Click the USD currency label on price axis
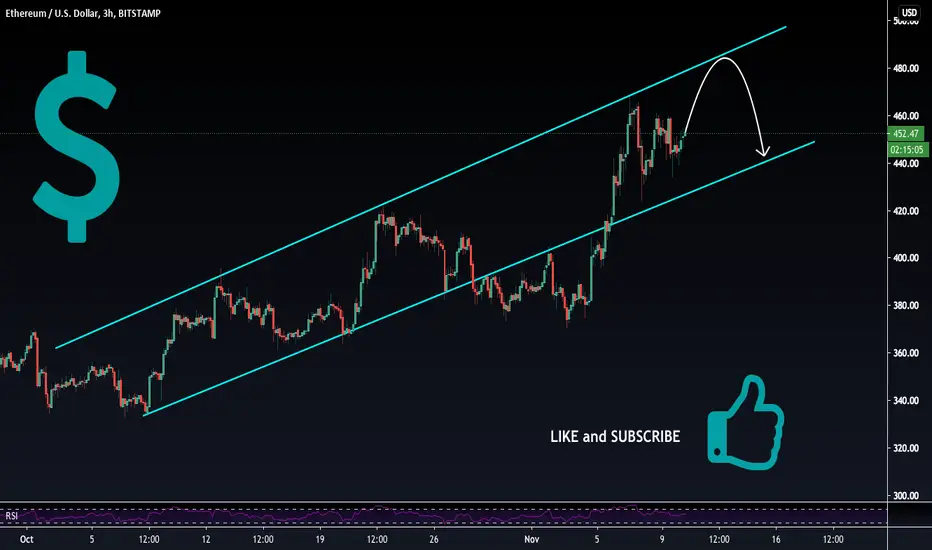Screen dimensions: 932x550 tap(909, 12)
